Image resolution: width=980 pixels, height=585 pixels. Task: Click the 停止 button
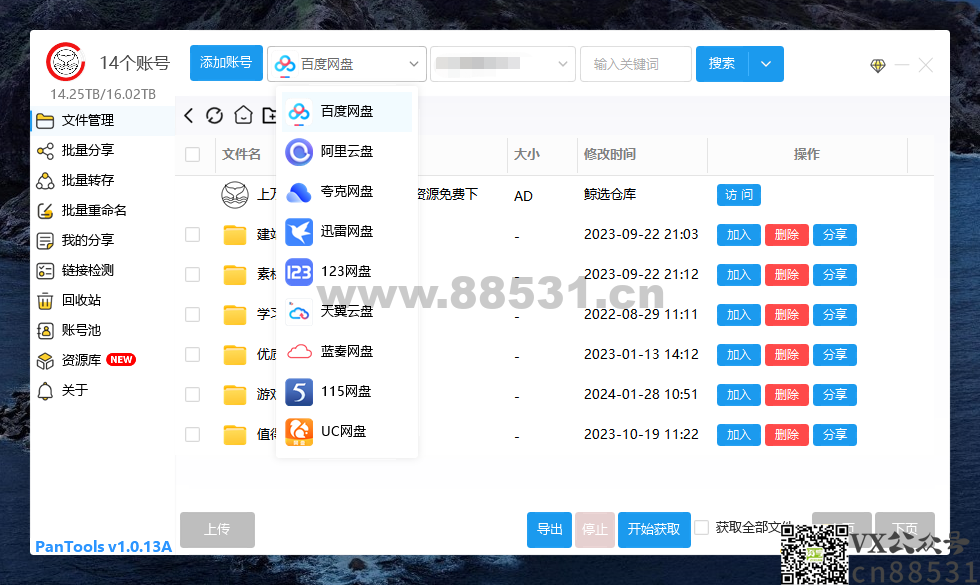tap(594, 529)
